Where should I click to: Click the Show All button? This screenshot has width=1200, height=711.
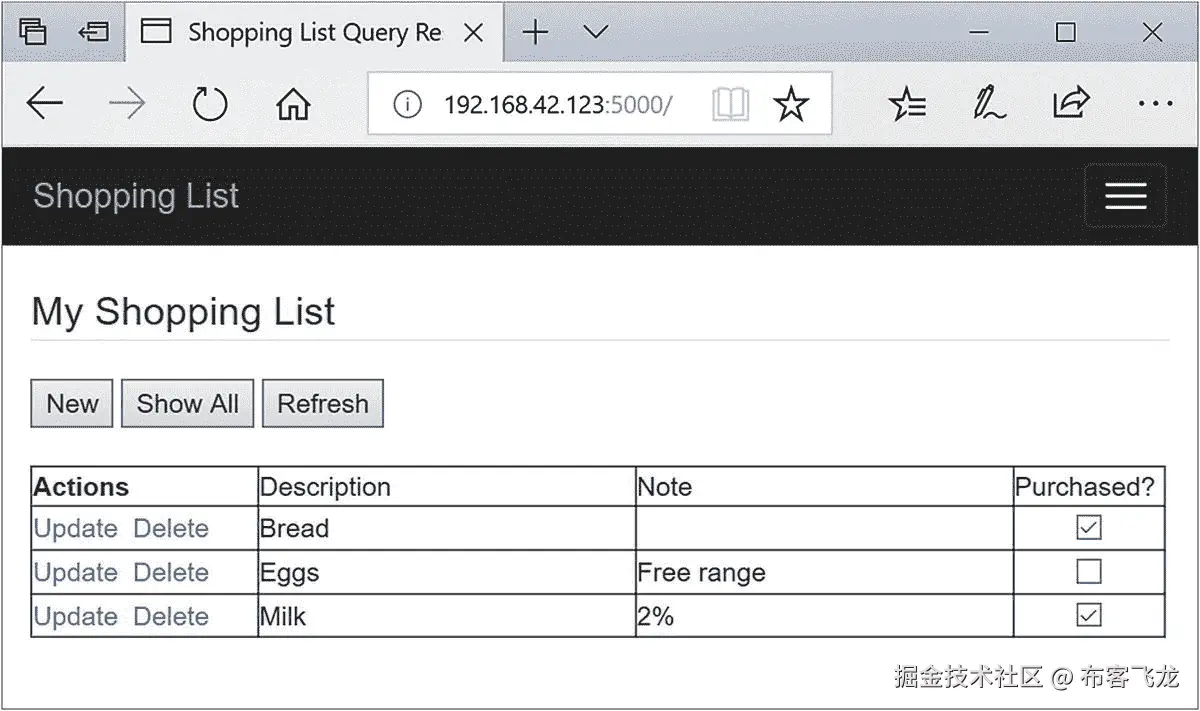click(x=187, y=404)
